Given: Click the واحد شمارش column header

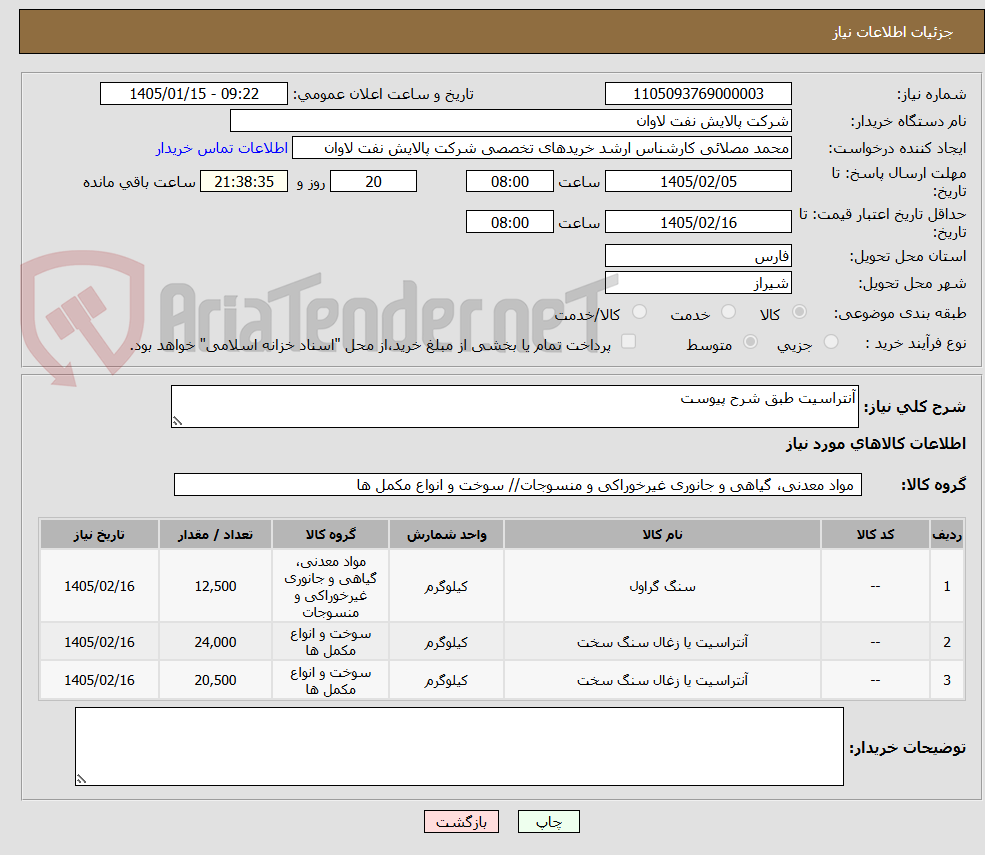Looking at the screenshot, I should coord(446,535).
